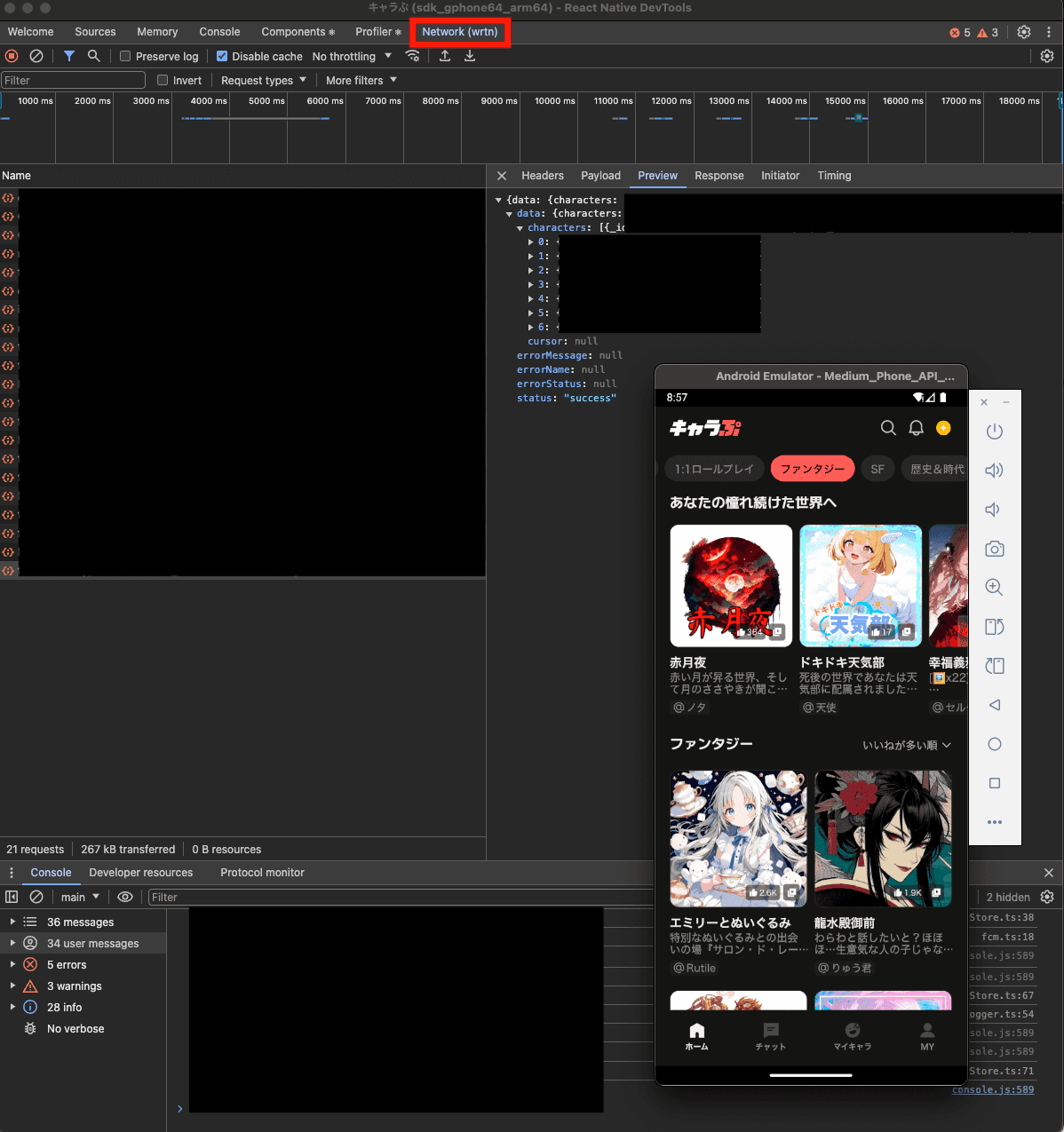Open the notification bell in the app
Viewport: 1064px width, 1132px height.
(916, 428)
